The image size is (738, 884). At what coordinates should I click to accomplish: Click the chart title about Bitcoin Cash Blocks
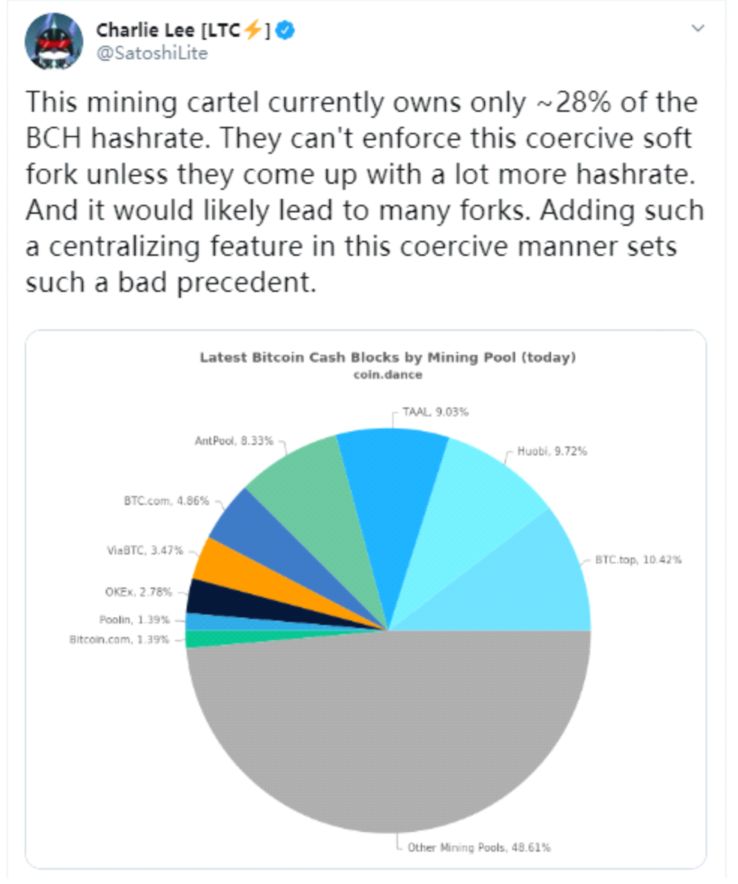(388, 357)
